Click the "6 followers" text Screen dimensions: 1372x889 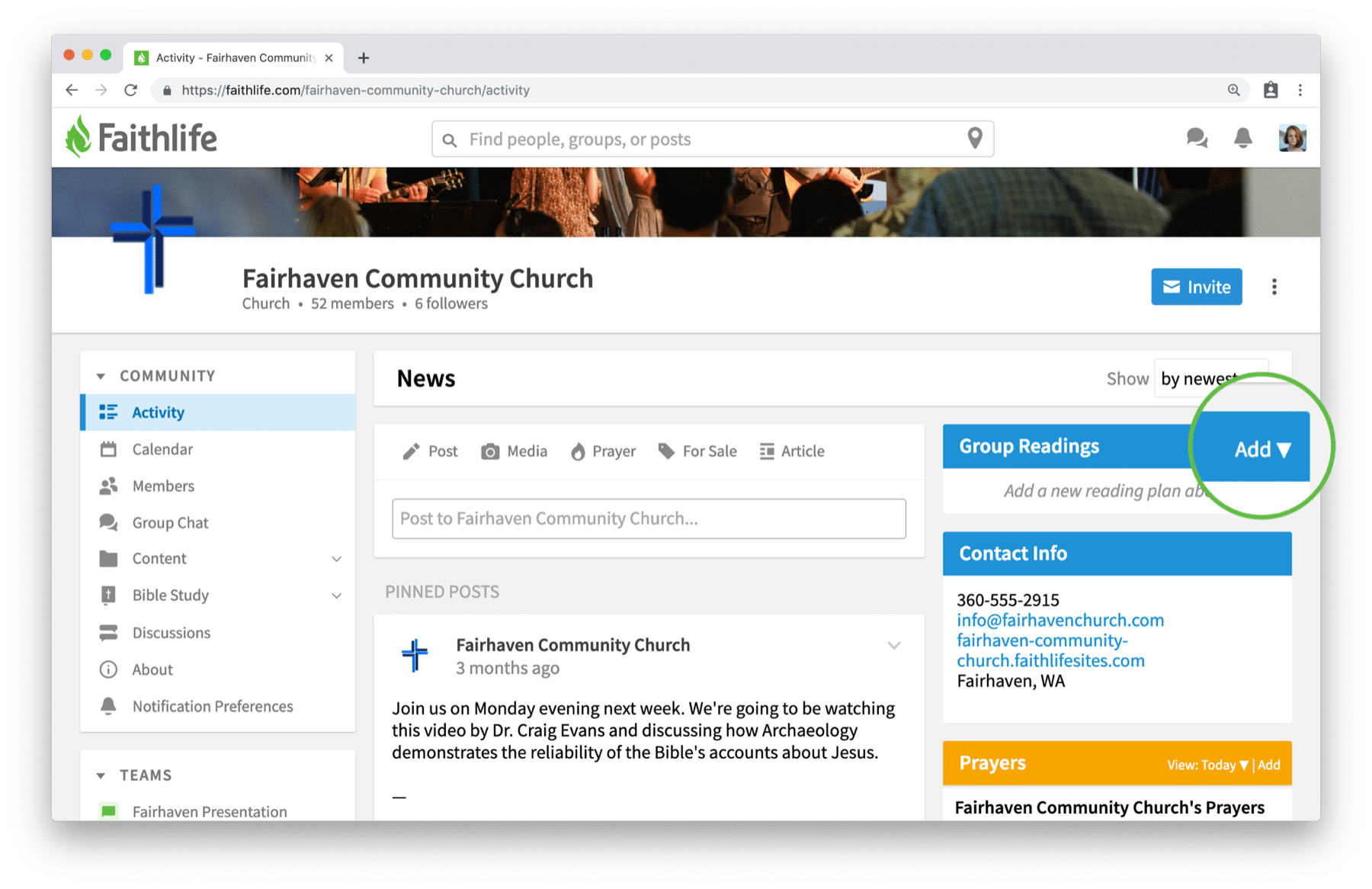451,303
